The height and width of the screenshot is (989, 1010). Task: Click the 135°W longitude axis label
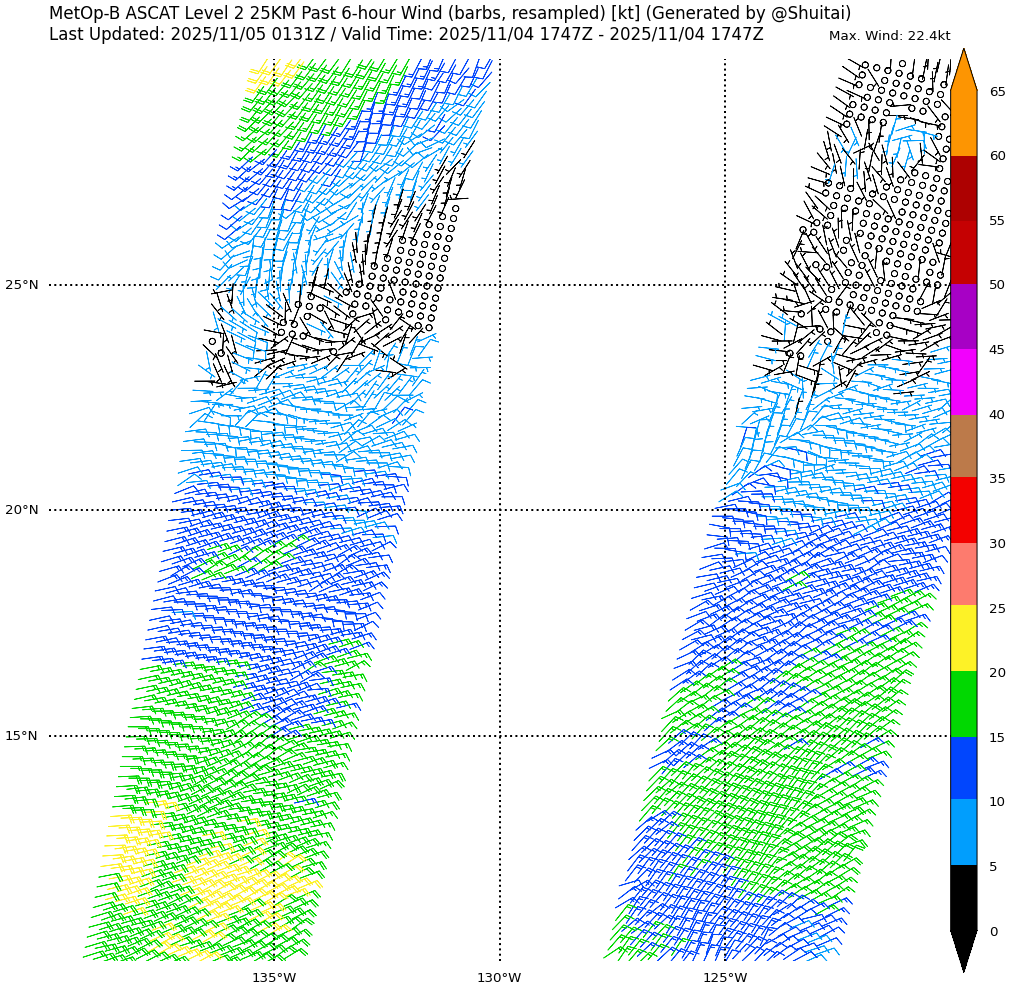click(x=274, y=977)
